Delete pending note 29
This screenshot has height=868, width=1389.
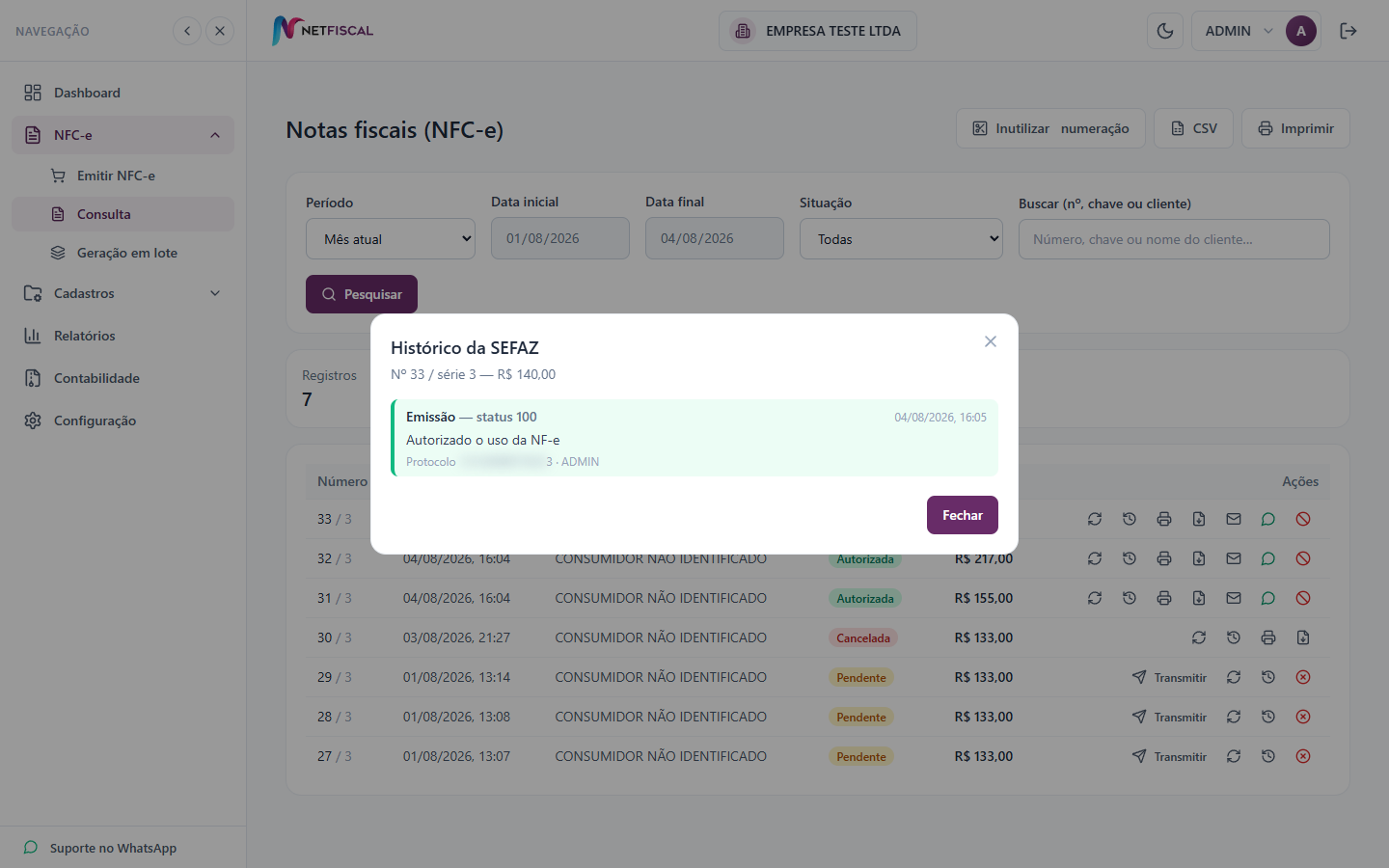pos(1303,677)
